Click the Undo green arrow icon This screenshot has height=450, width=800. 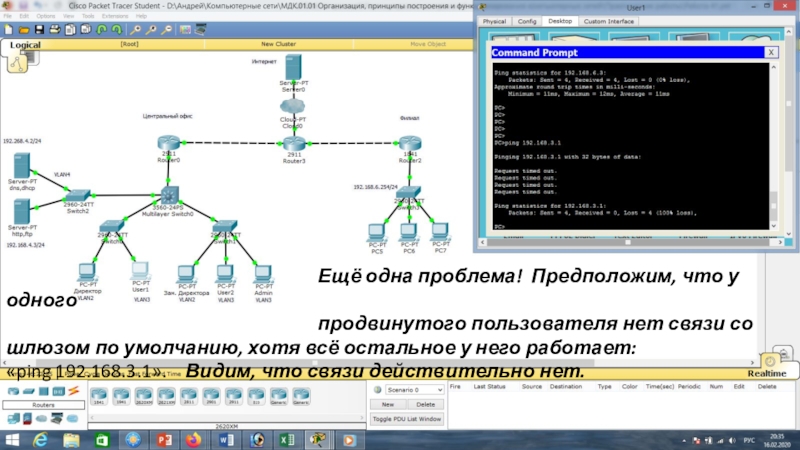point(102,30)
